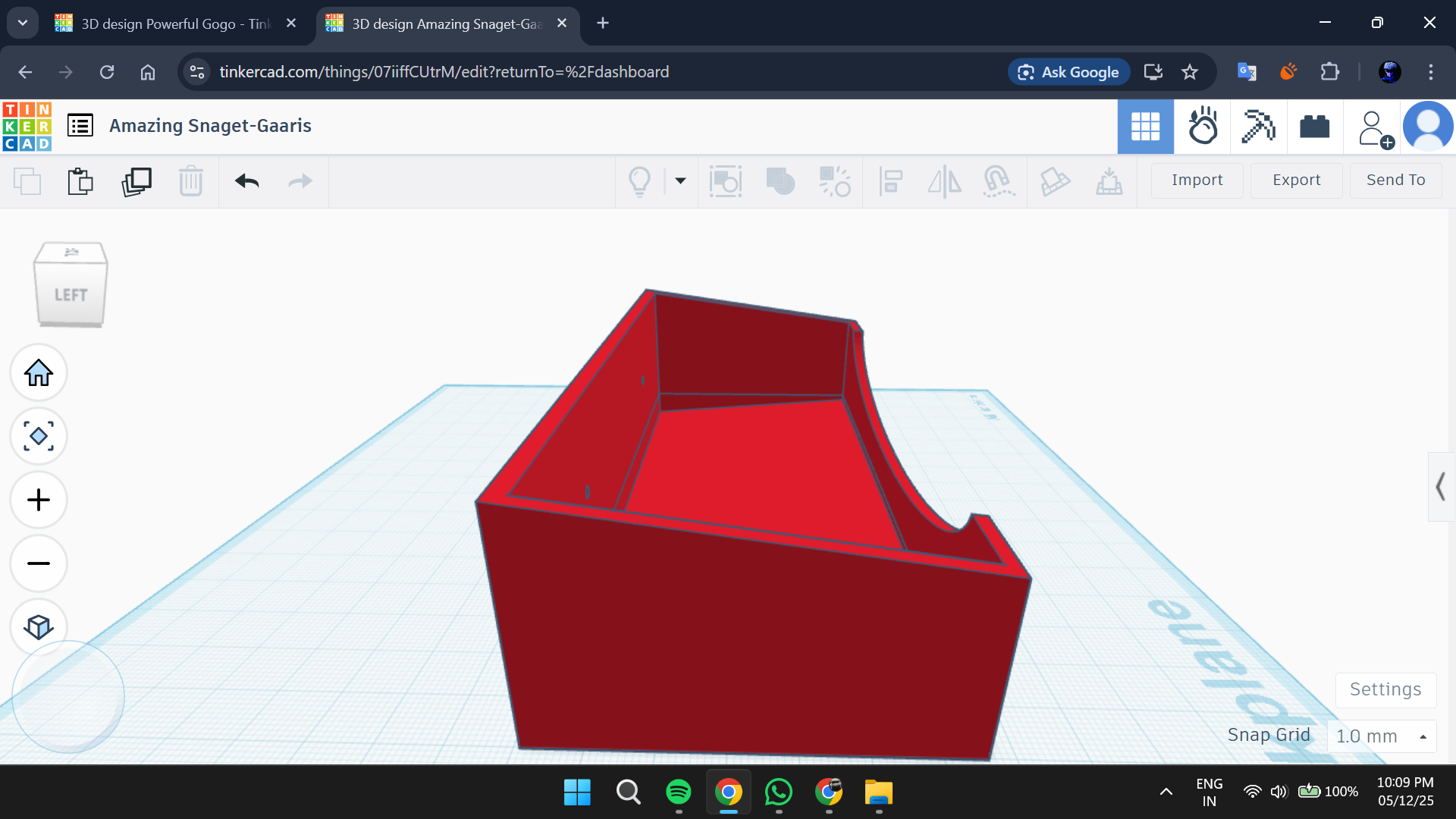This screenshot has width=1456, height=819.
Task: Open the Snap Grid 1.0 mm dropdown
Action: click(1382, 736)
